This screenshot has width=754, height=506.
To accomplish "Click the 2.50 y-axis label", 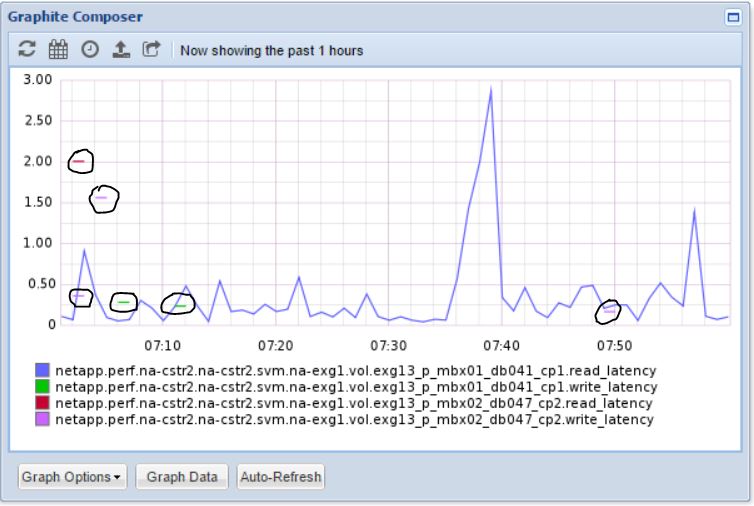I will (38, 120).
